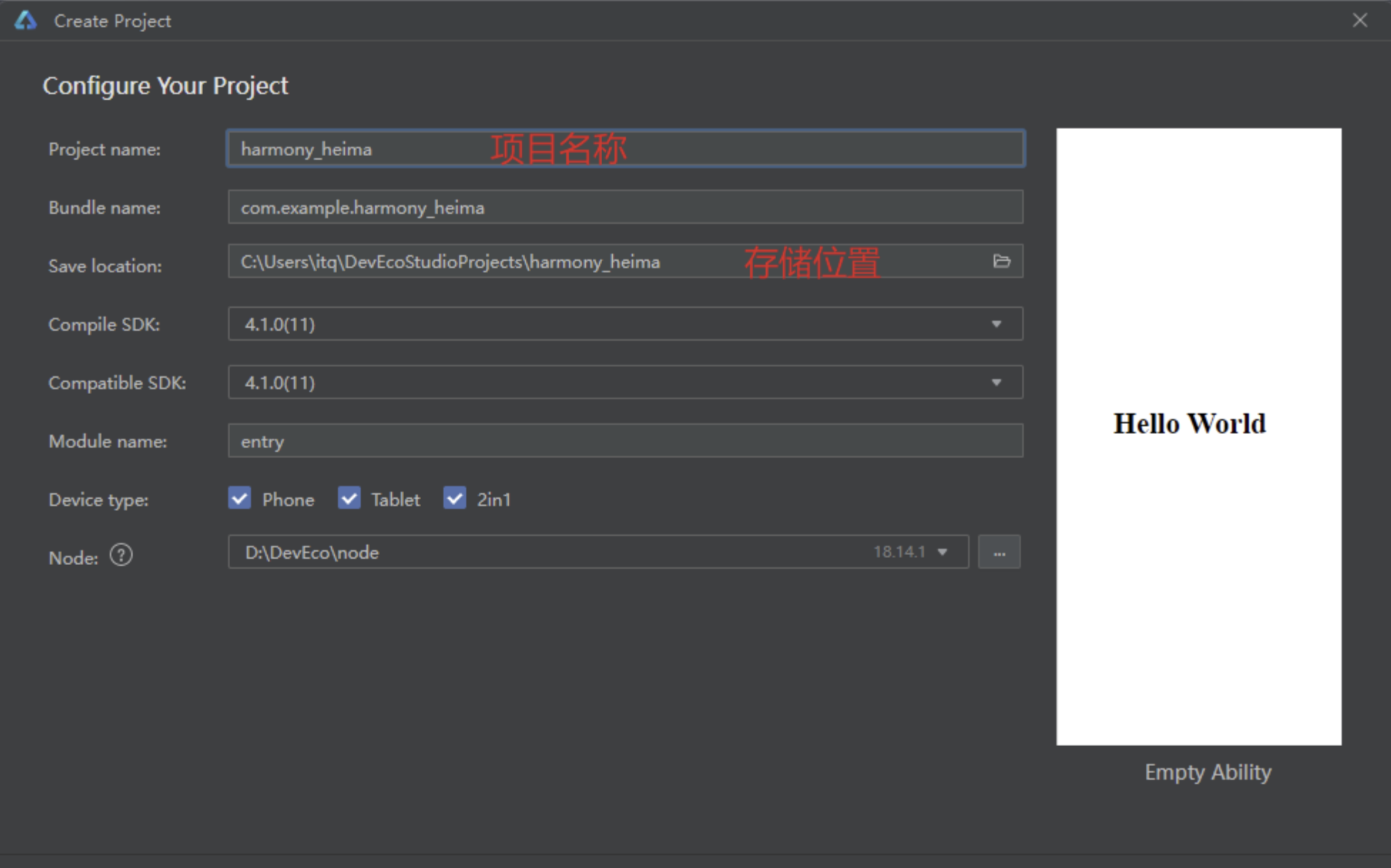The height and width of the screenshot is (868, 1391).
Task: Click the Configure Your Project heading
Action: [x=165, y=86]
